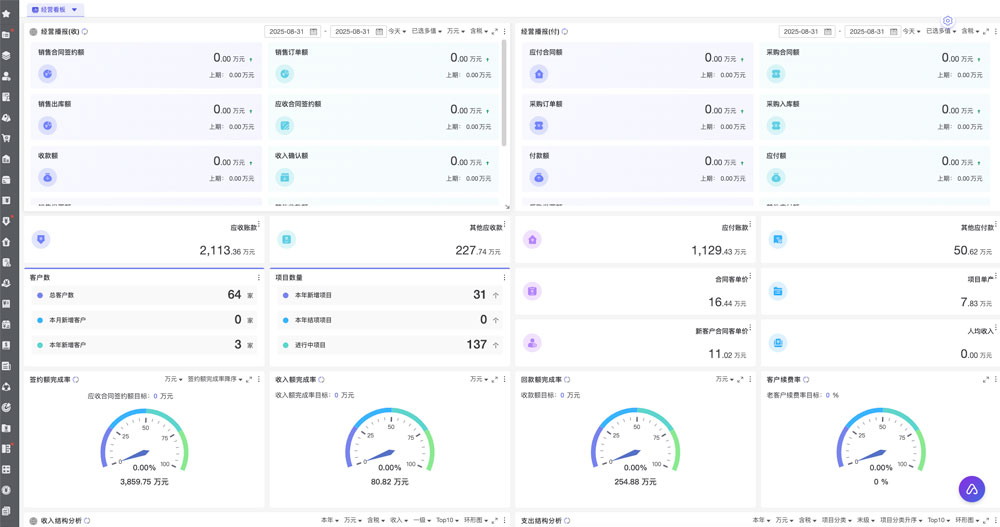Click the purple floating assistant button

(x=971, y=489)
